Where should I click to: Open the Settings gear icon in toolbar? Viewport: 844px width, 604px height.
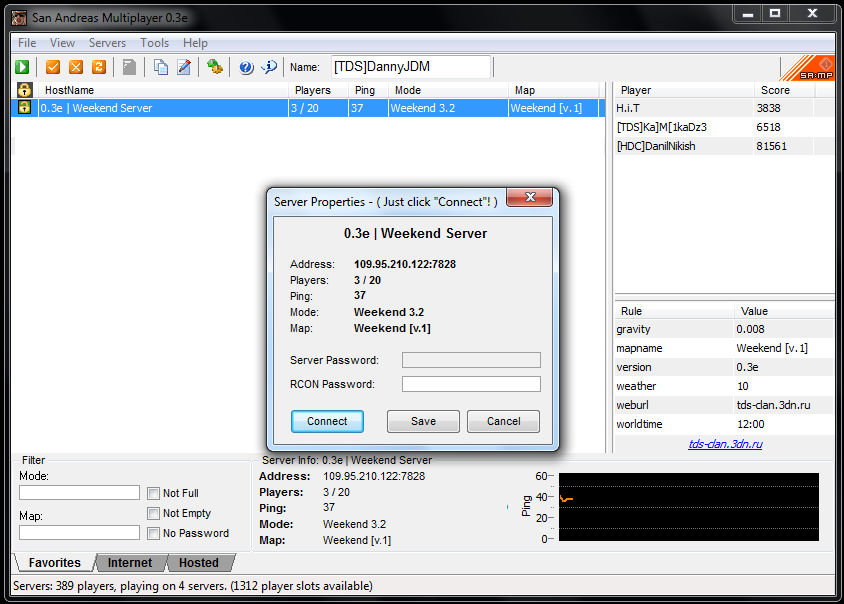tap(215, 67)
